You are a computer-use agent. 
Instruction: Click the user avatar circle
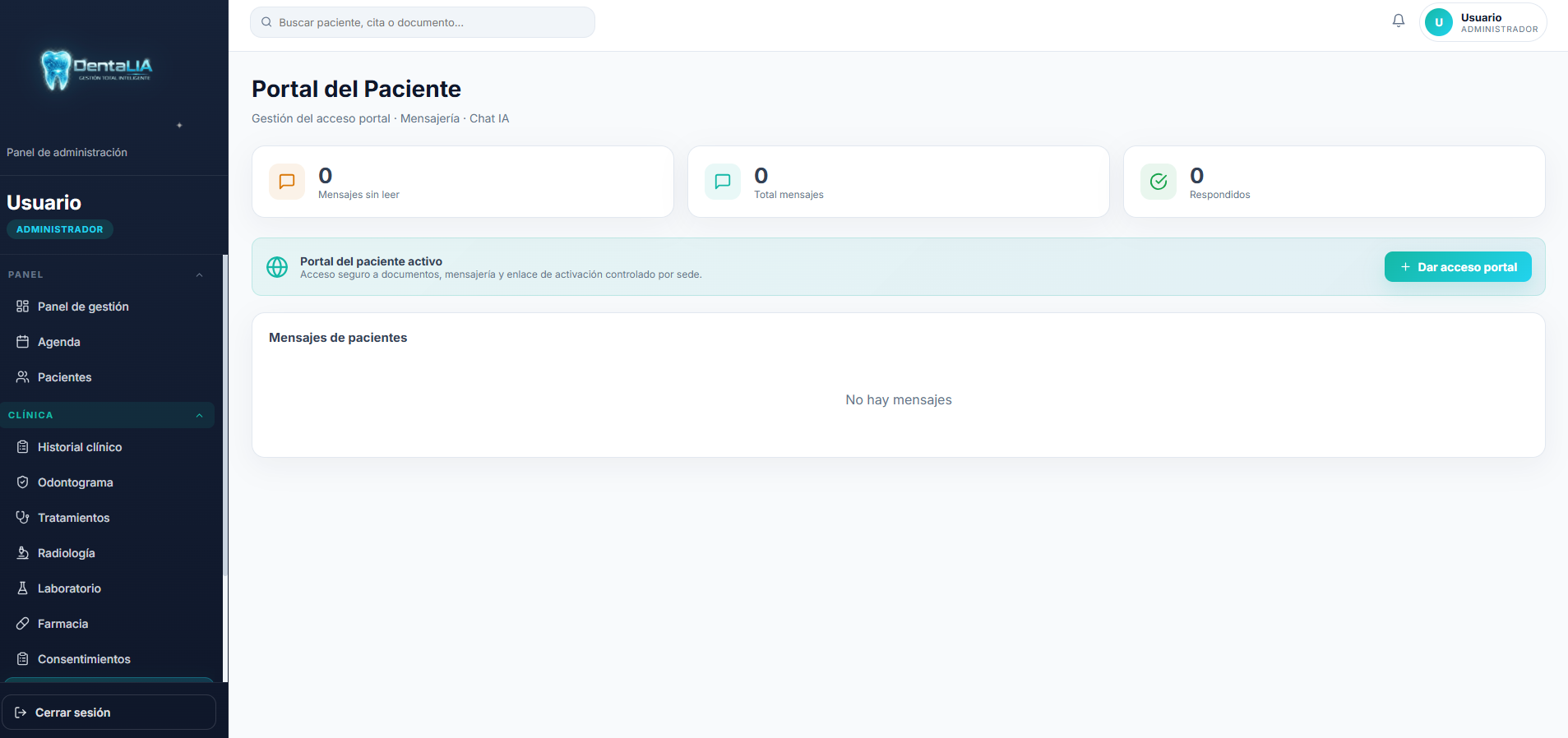pos(1438,22)
